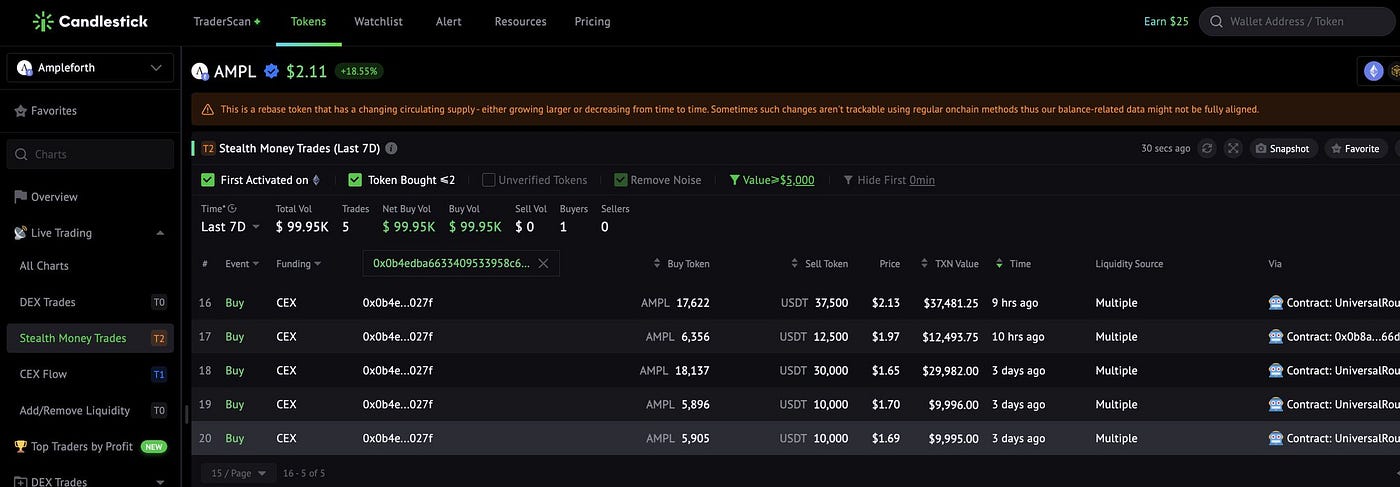Click the sidebar vertical scrollbar handle
Image resolution: width=1400 pixels, height=487 pixels.
click(186, 413)
